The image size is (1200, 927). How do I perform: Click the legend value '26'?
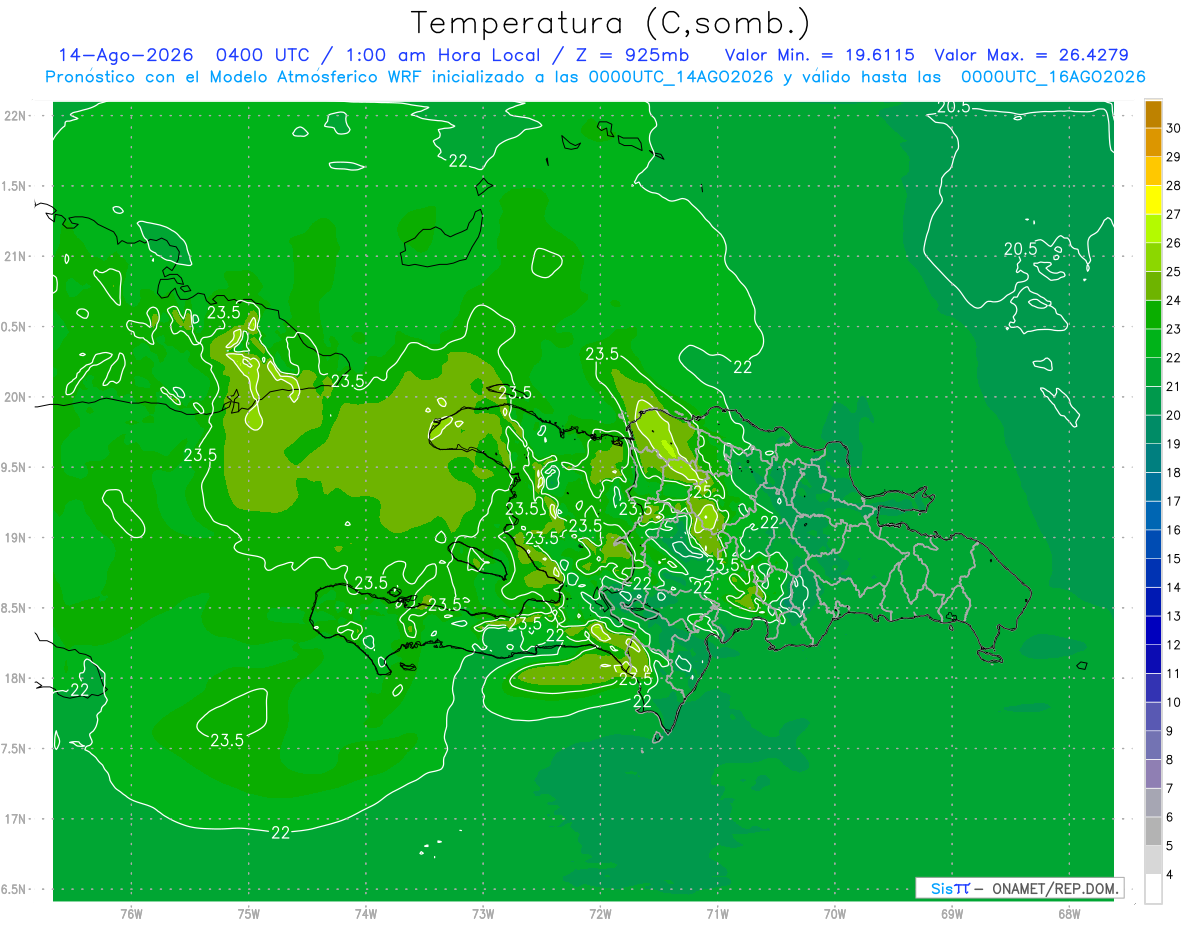pyautogui.click(x=1175, y=243)
